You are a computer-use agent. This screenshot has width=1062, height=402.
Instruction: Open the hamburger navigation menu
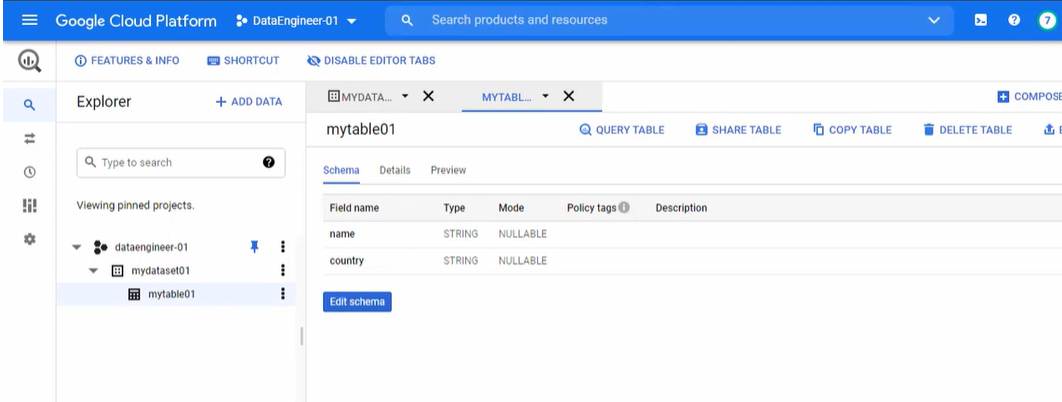point(29,20)
